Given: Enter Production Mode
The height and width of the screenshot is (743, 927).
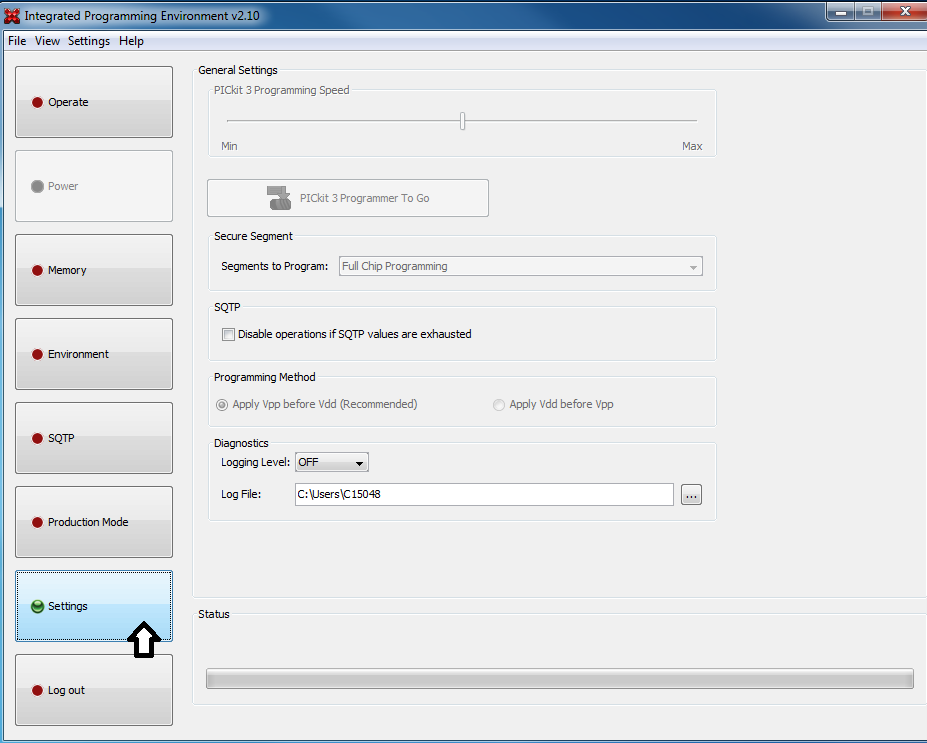Looking at the screenshot, I should pos(93,522).
